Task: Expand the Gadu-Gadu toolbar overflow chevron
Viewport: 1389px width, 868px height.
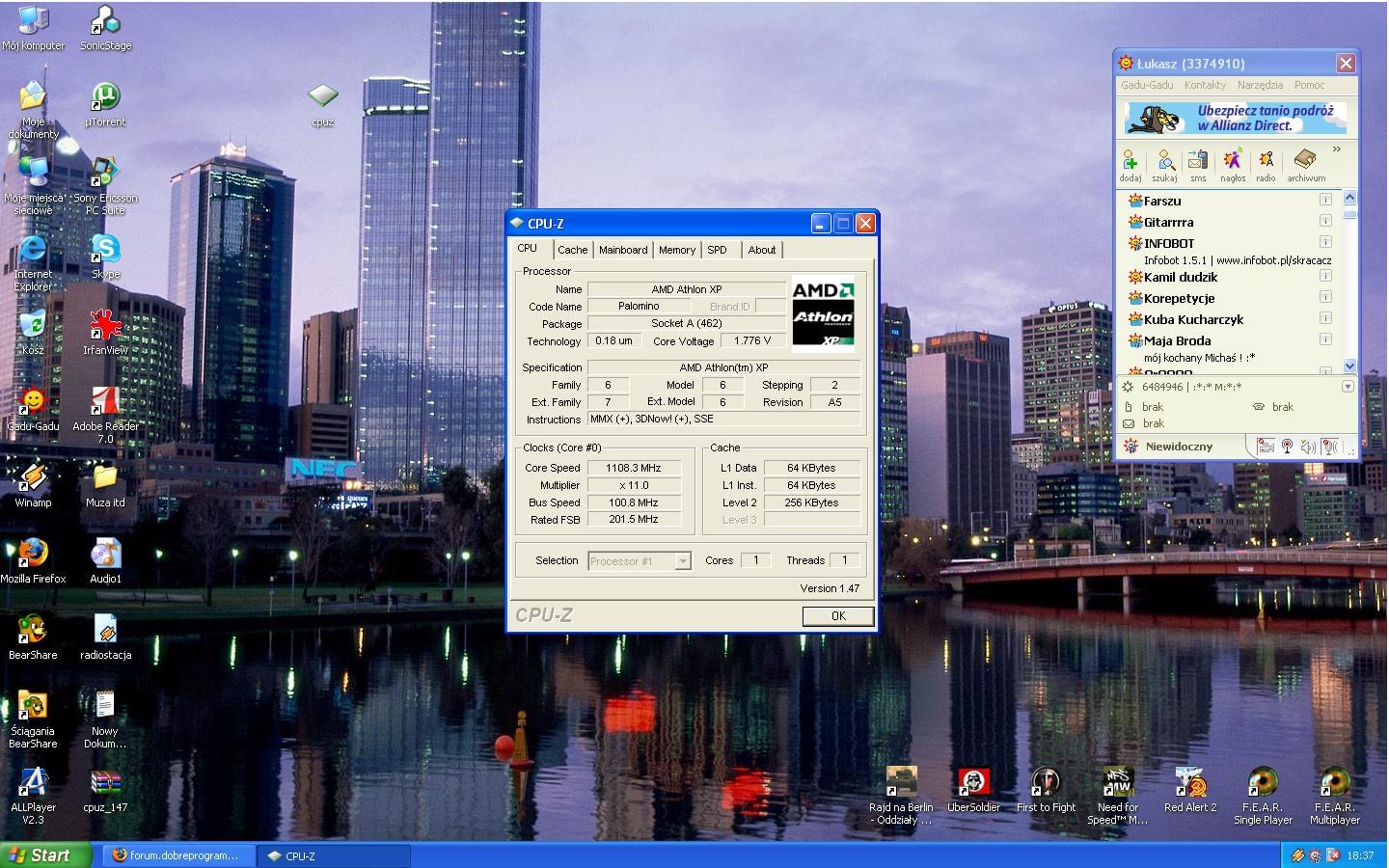Action: [1337, 149]
